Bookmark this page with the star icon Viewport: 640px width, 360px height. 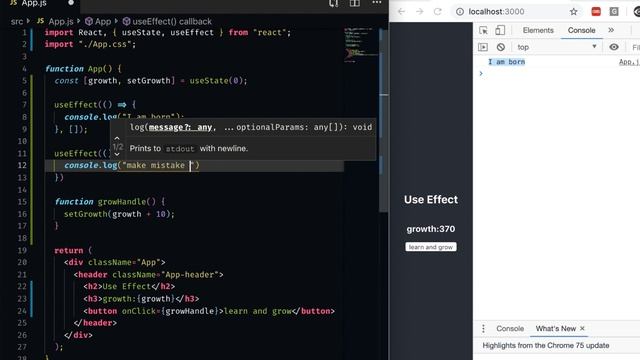(573, 11)
